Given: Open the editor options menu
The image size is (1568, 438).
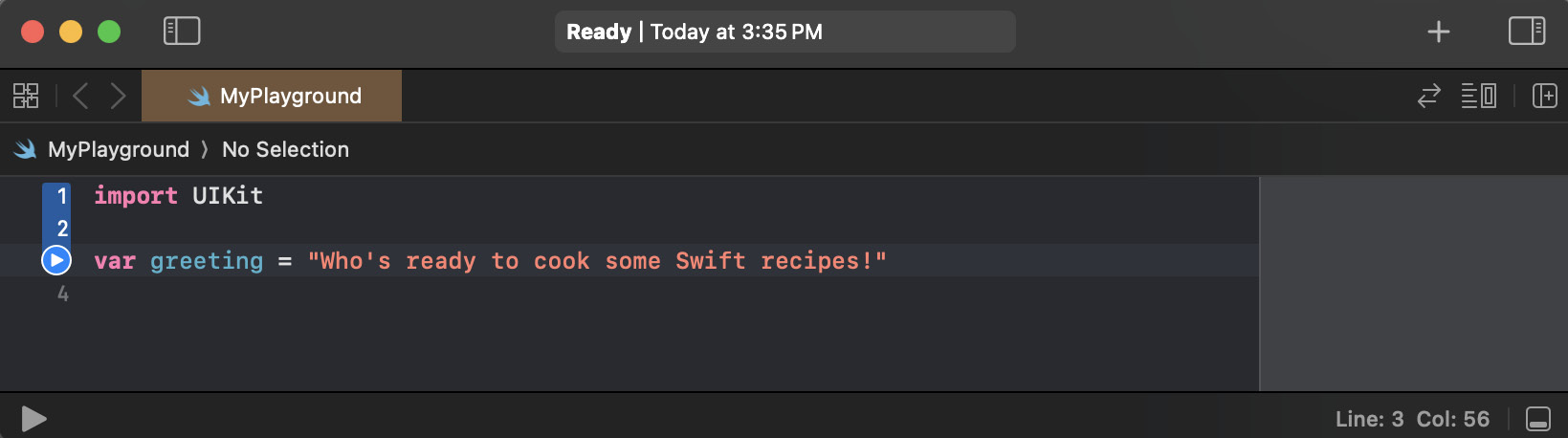Looking at the screenshot, I should 1478,96.
